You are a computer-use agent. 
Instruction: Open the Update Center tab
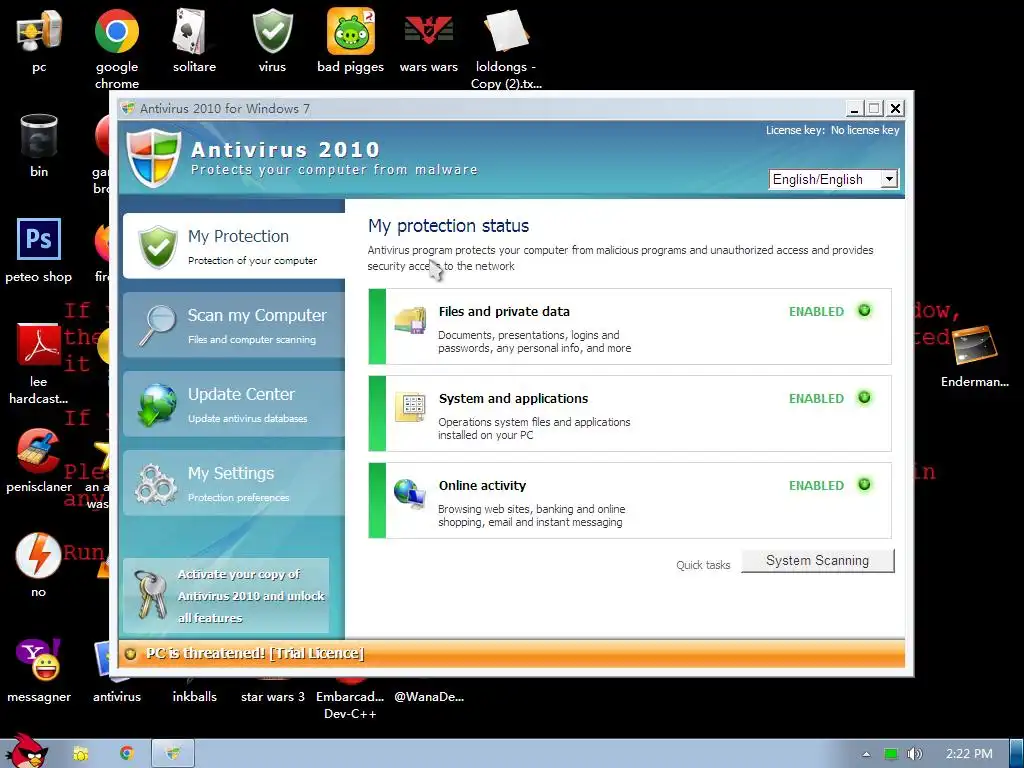click(x=234, y=404)
